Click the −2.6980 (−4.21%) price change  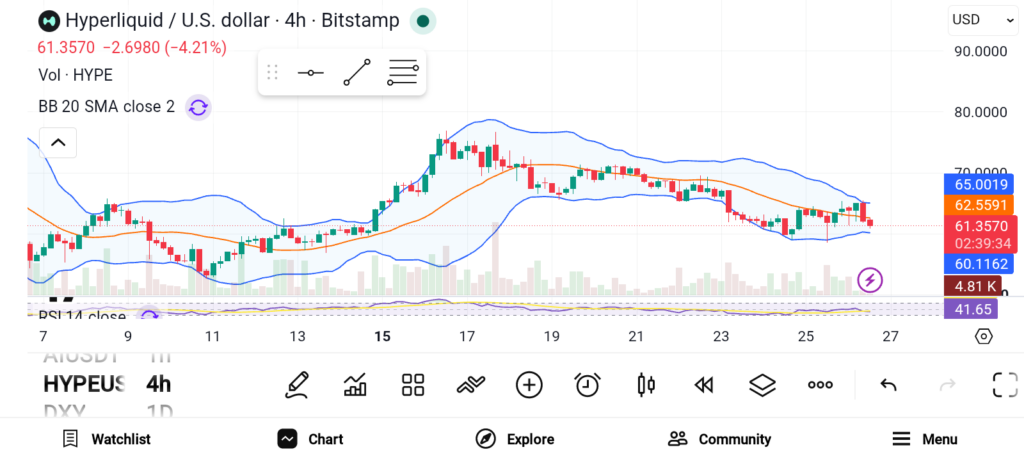point(165,48)
